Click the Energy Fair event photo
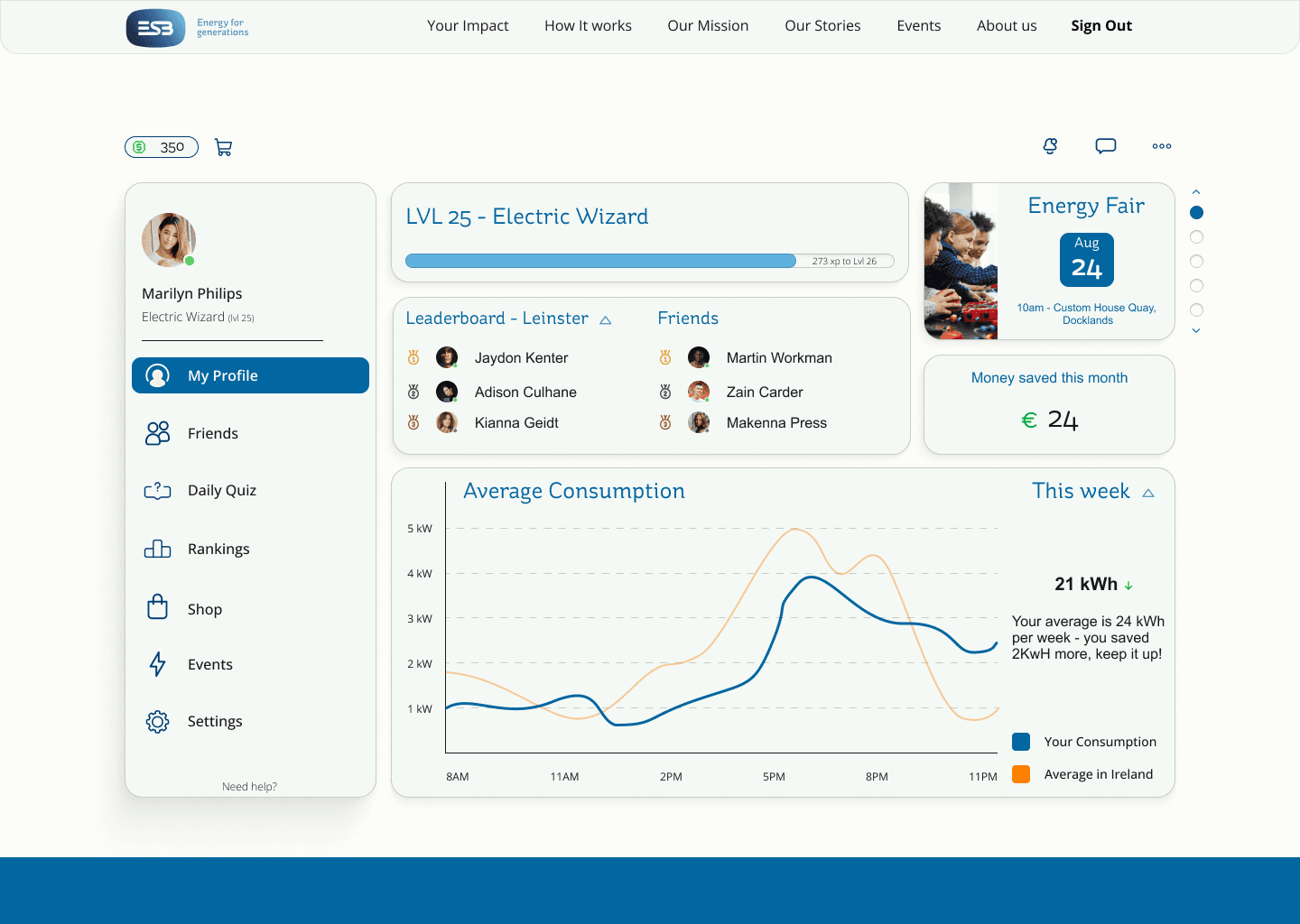This screenshot has height=924, width=1300. 961,262
